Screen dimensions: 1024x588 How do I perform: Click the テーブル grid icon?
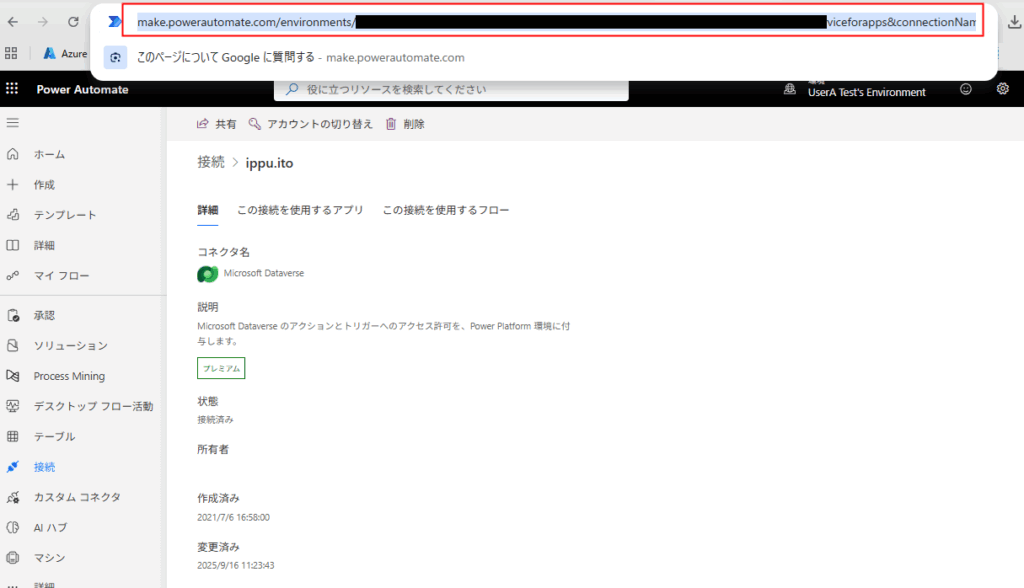(x=12, y=436)
